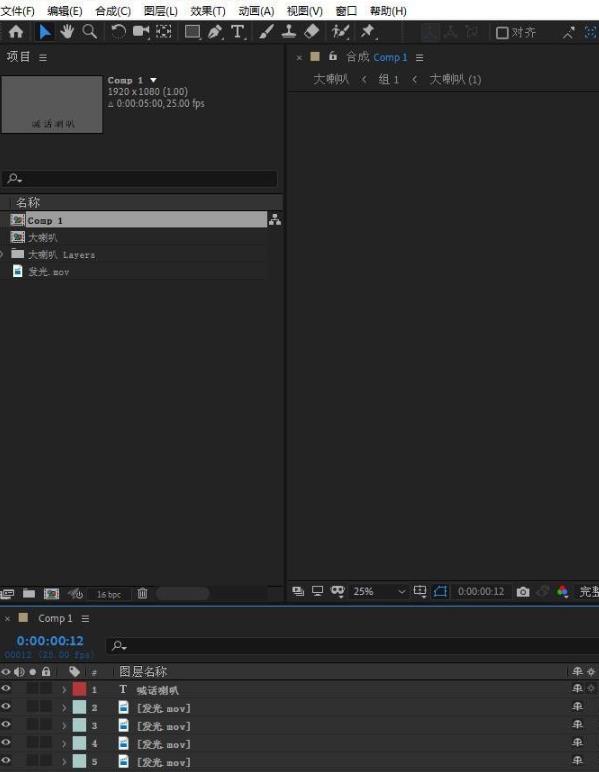
Task: Click the grid and guide options icon
Action: [420, 591]
